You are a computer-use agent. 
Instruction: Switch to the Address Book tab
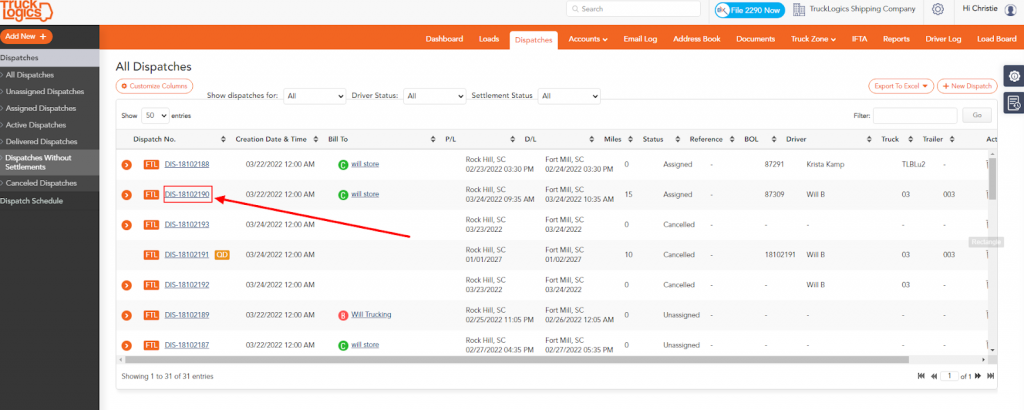tap(696, 39)
